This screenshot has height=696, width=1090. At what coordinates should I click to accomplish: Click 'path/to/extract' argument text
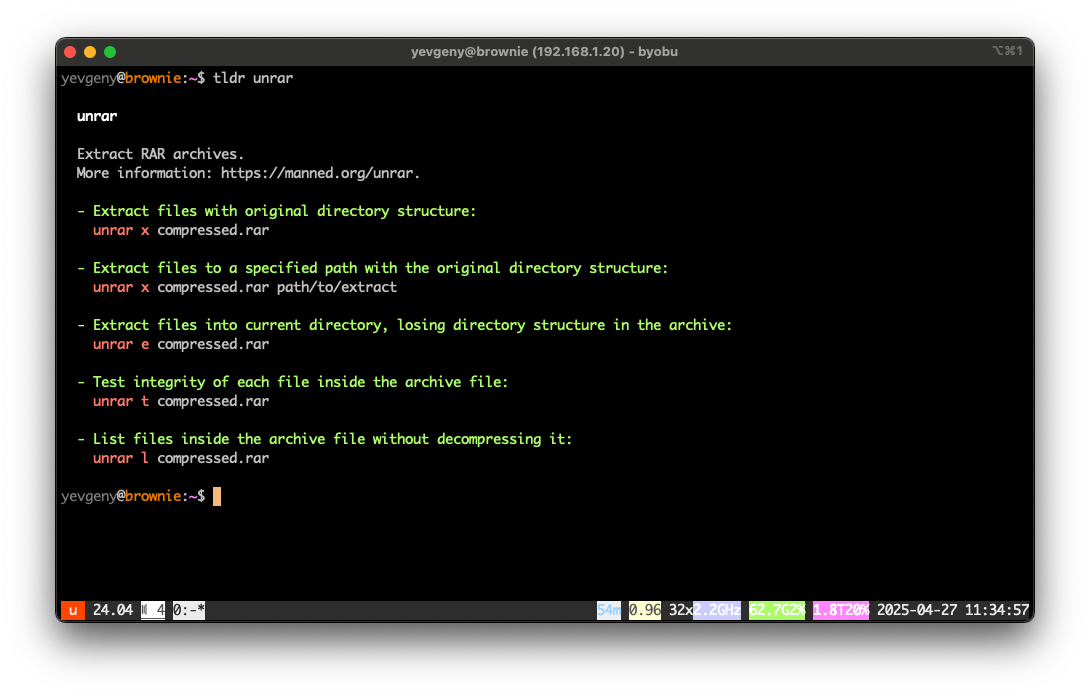[x=336, y=287]
